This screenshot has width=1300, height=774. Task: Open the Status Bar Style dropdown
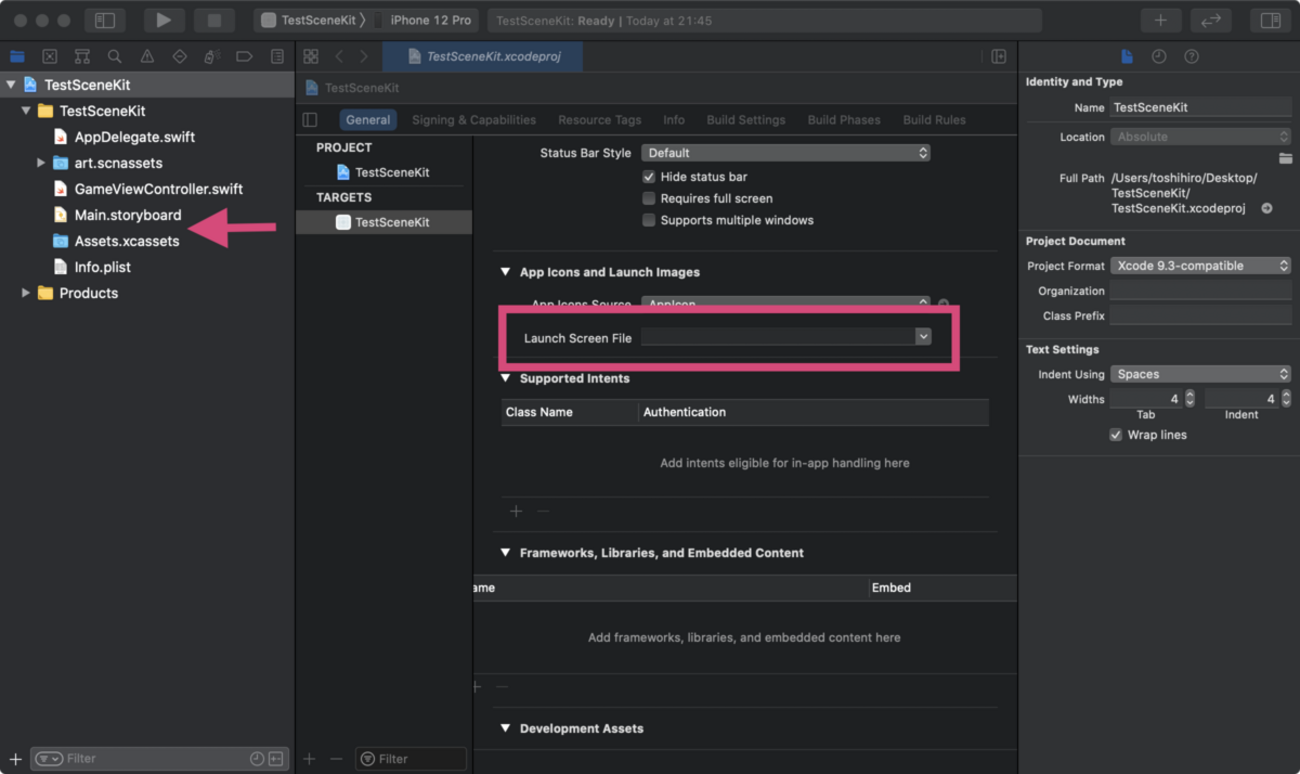coord(785,153)
